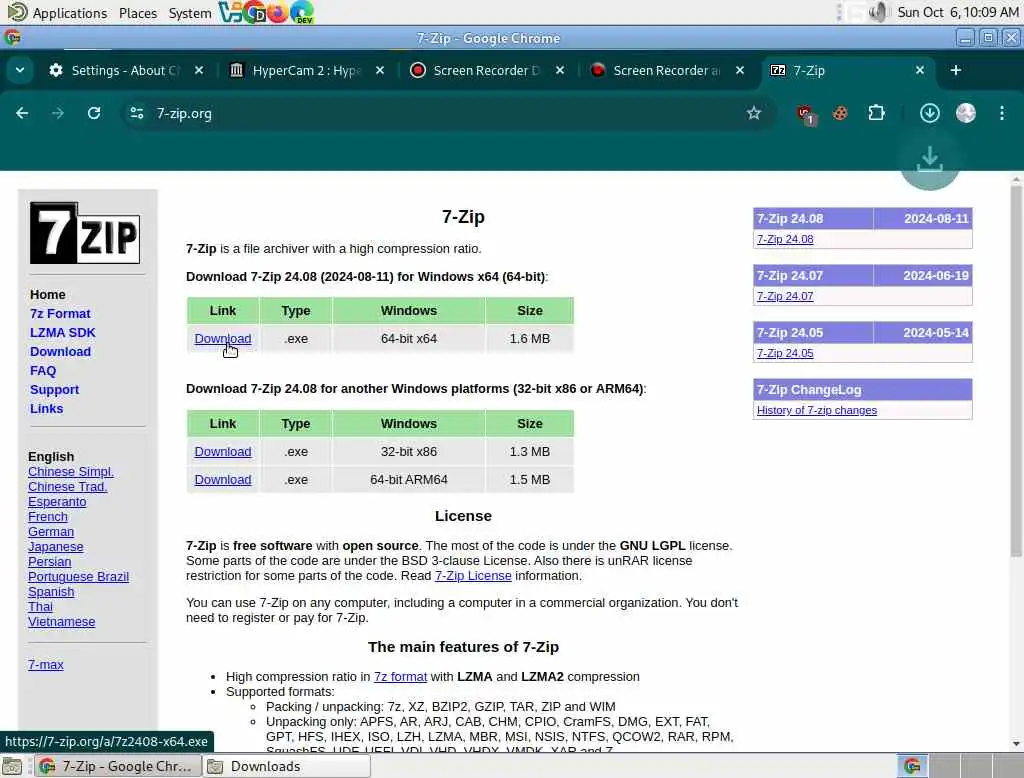Open the Links sidebar link
Image resolution: width=1024 pixels, height=778 pixels.
click(x=46, y=408)
